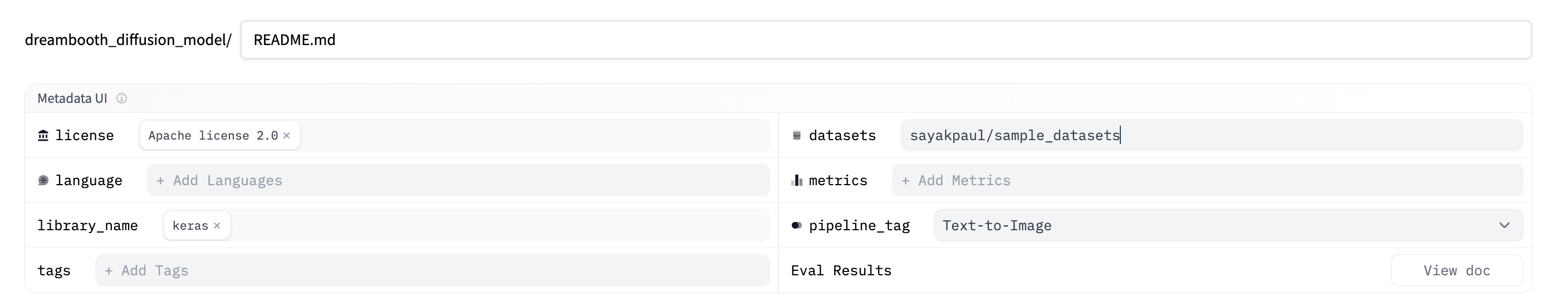The height and width of the screenshot is (307, 1568).
Task: Click the Add Languages field
Action: pyautogui.click(x=458, y=181)
